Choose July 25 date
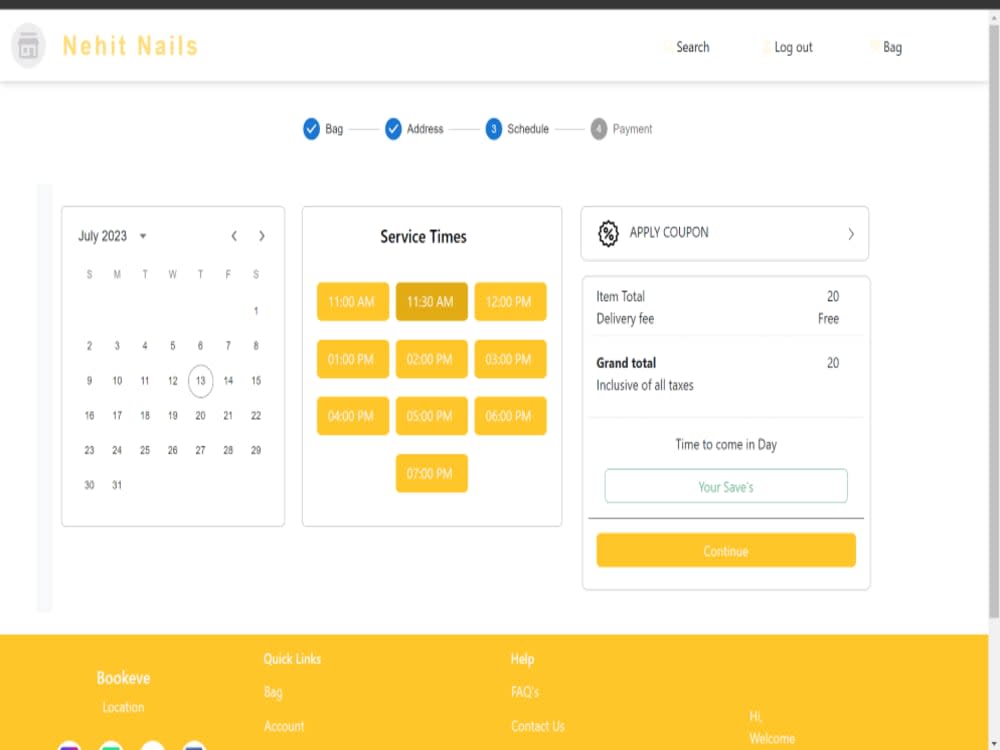 click(145, 450)
